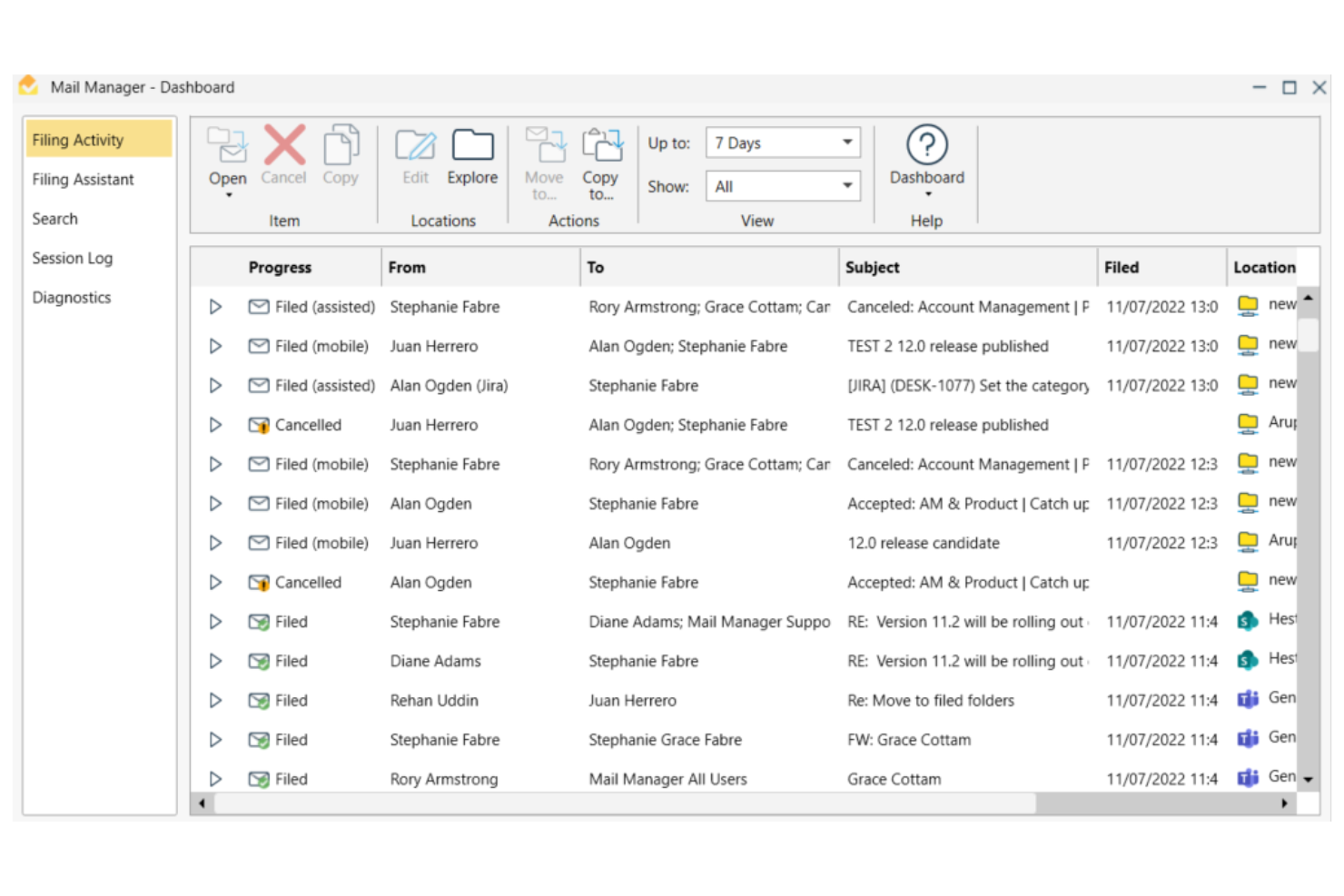Image resolution: width=1344 pixels, height=896 pixels.
Task: Sort by the From column header
Action: pyautogui.click(x=480, y=267)
